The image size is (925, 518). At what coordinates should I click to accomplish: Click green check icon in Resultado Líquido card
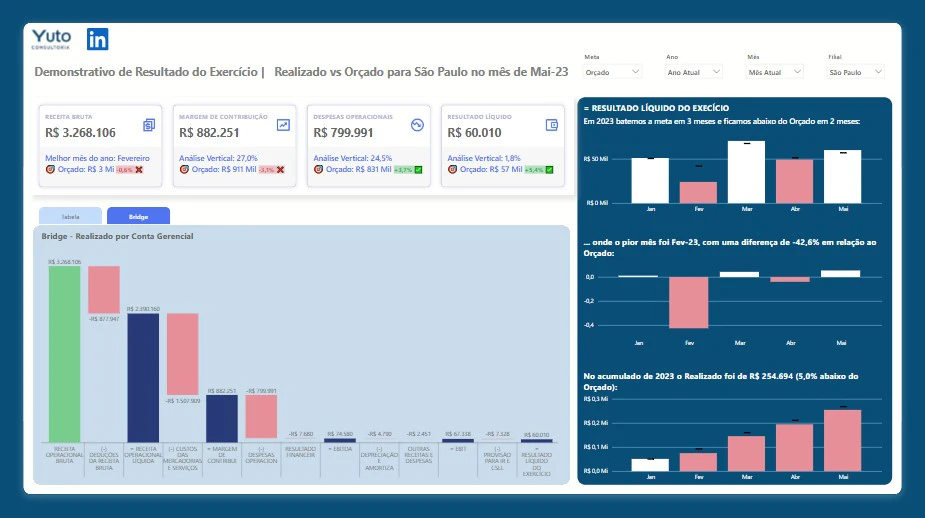(x=549, y=170)
